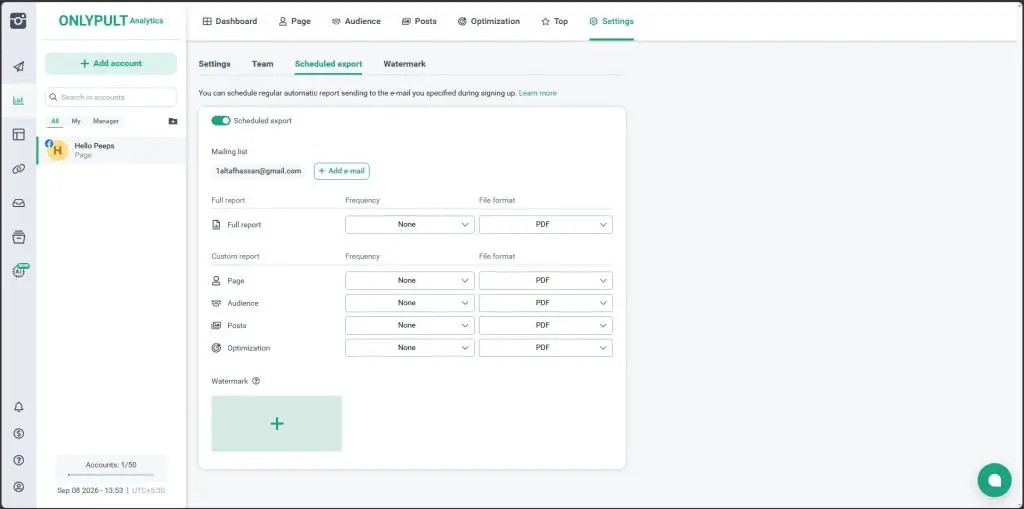1024x509 pixels.
Task: Open the analytics bar chart sidebar icon
Action: click(18, 101)
